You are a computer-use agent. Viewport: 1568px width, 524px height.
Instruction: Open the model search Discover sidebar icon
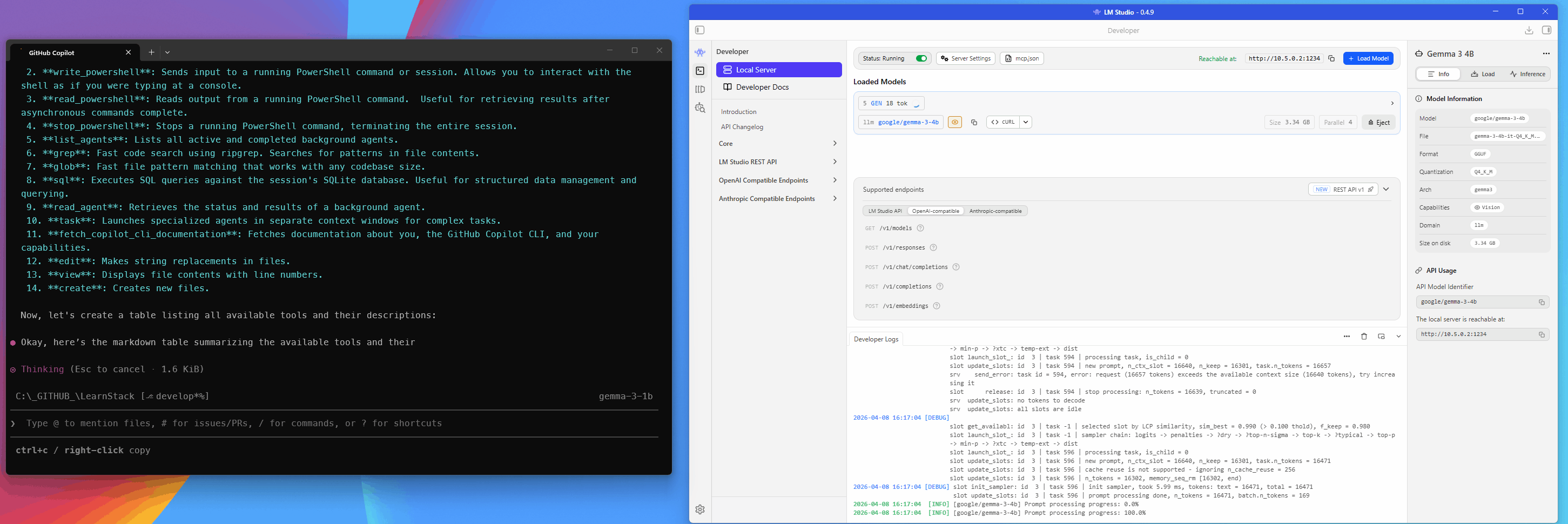(x=700, y=109)
